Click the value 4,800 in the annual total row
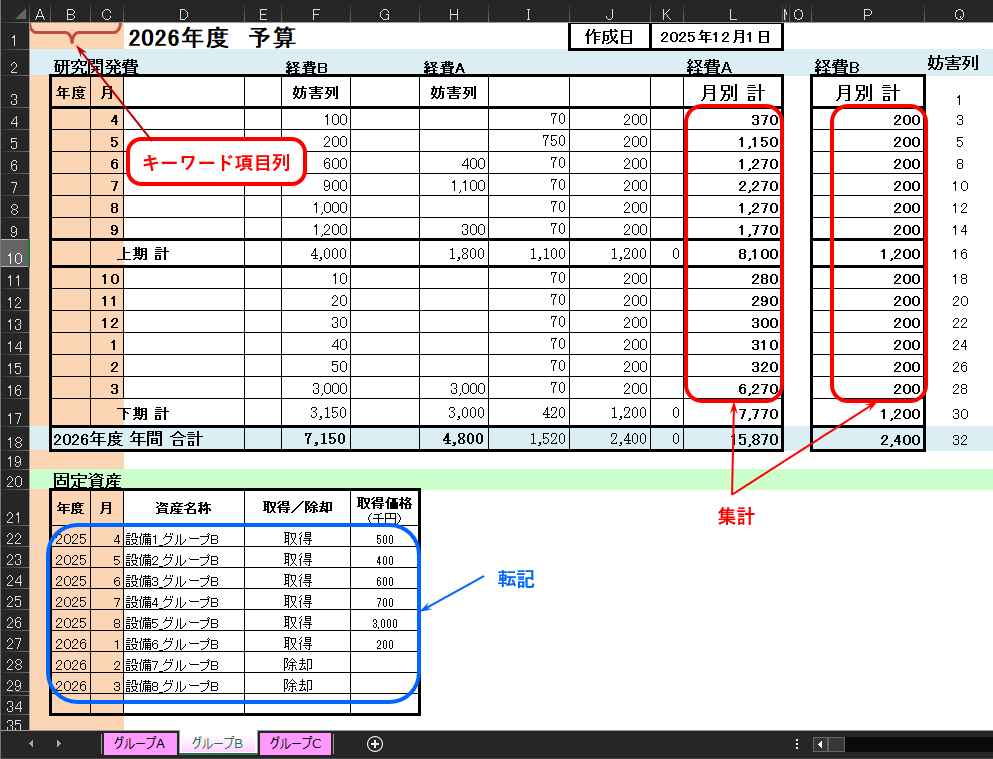Screen dimensions: 993x759 pos(453,439)
